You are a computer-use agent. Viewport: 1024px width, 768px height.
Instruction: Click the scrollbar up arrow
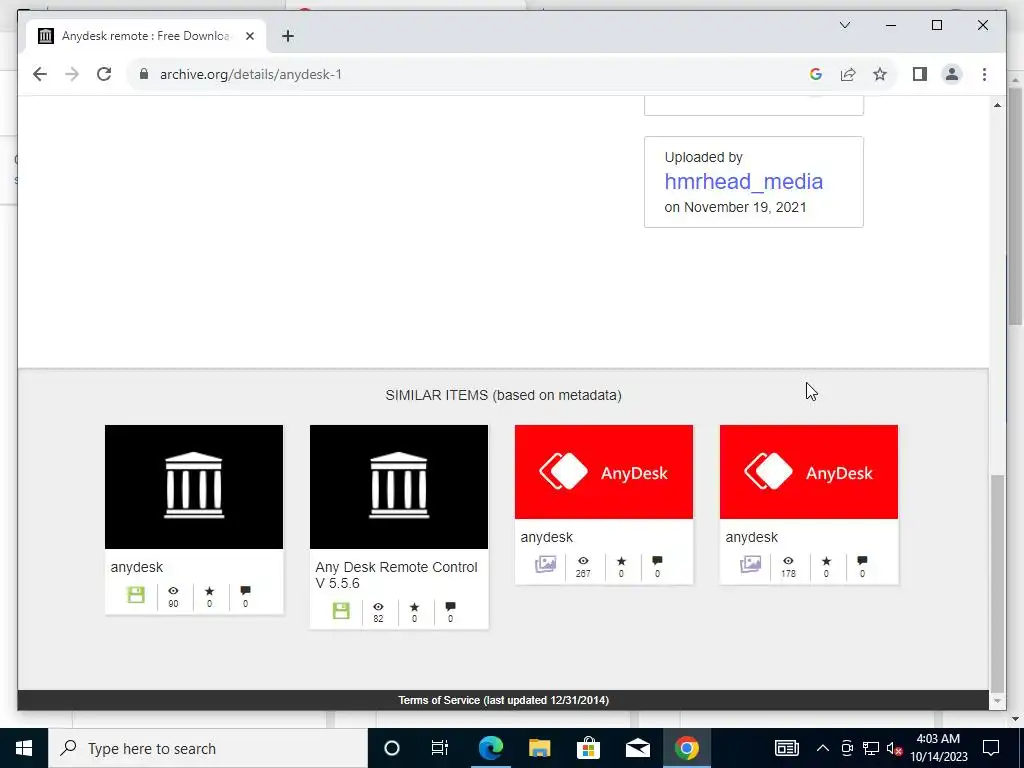(997, 105)
